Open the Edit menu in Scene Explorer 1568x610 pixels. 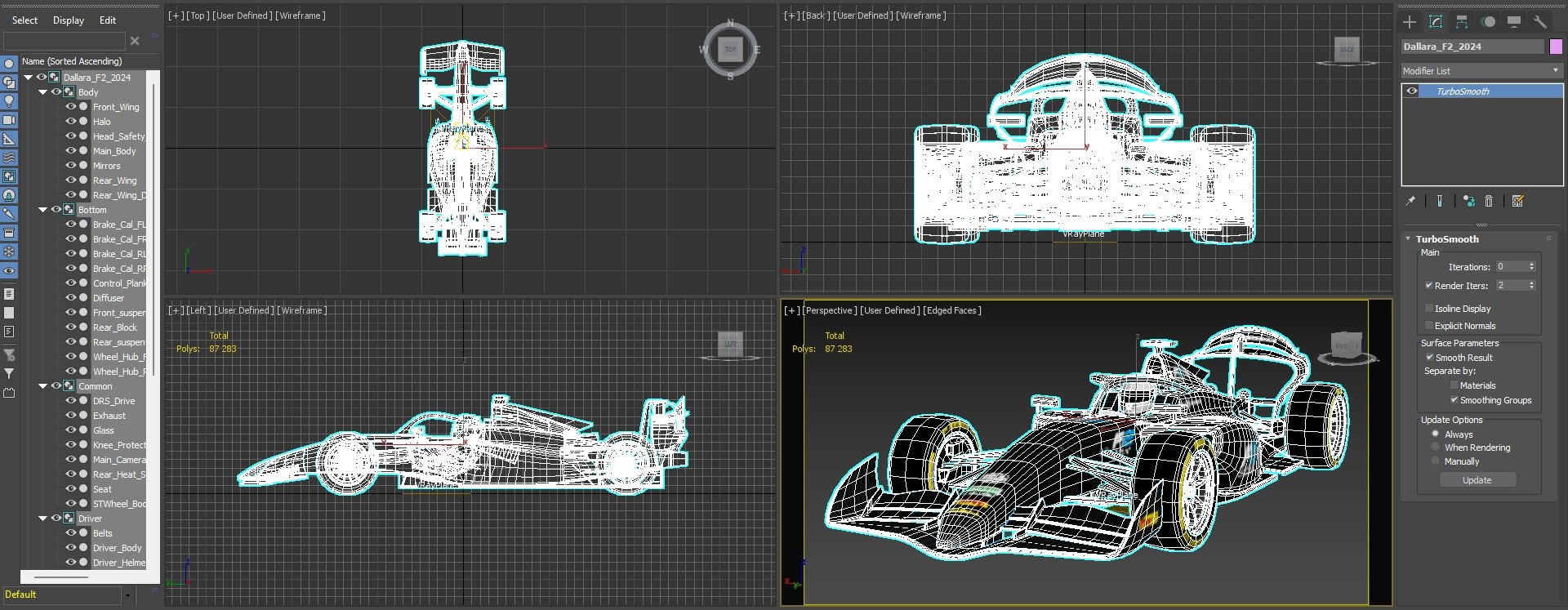(108, 20)
